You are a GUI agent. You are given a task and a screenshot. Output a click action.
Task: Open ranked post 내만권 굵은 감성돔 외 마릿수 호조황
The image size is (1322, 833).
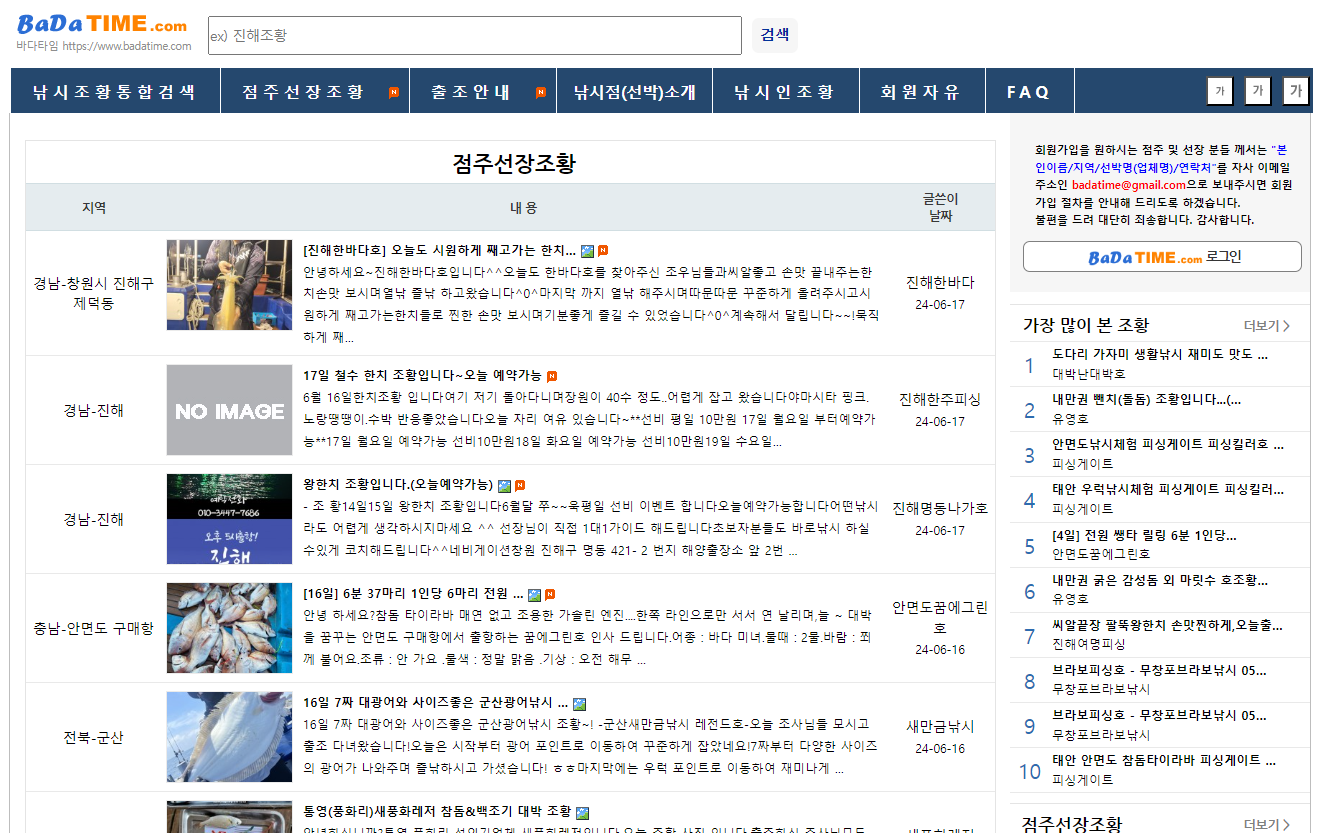pyautogui.click(x=1160, y=579)
